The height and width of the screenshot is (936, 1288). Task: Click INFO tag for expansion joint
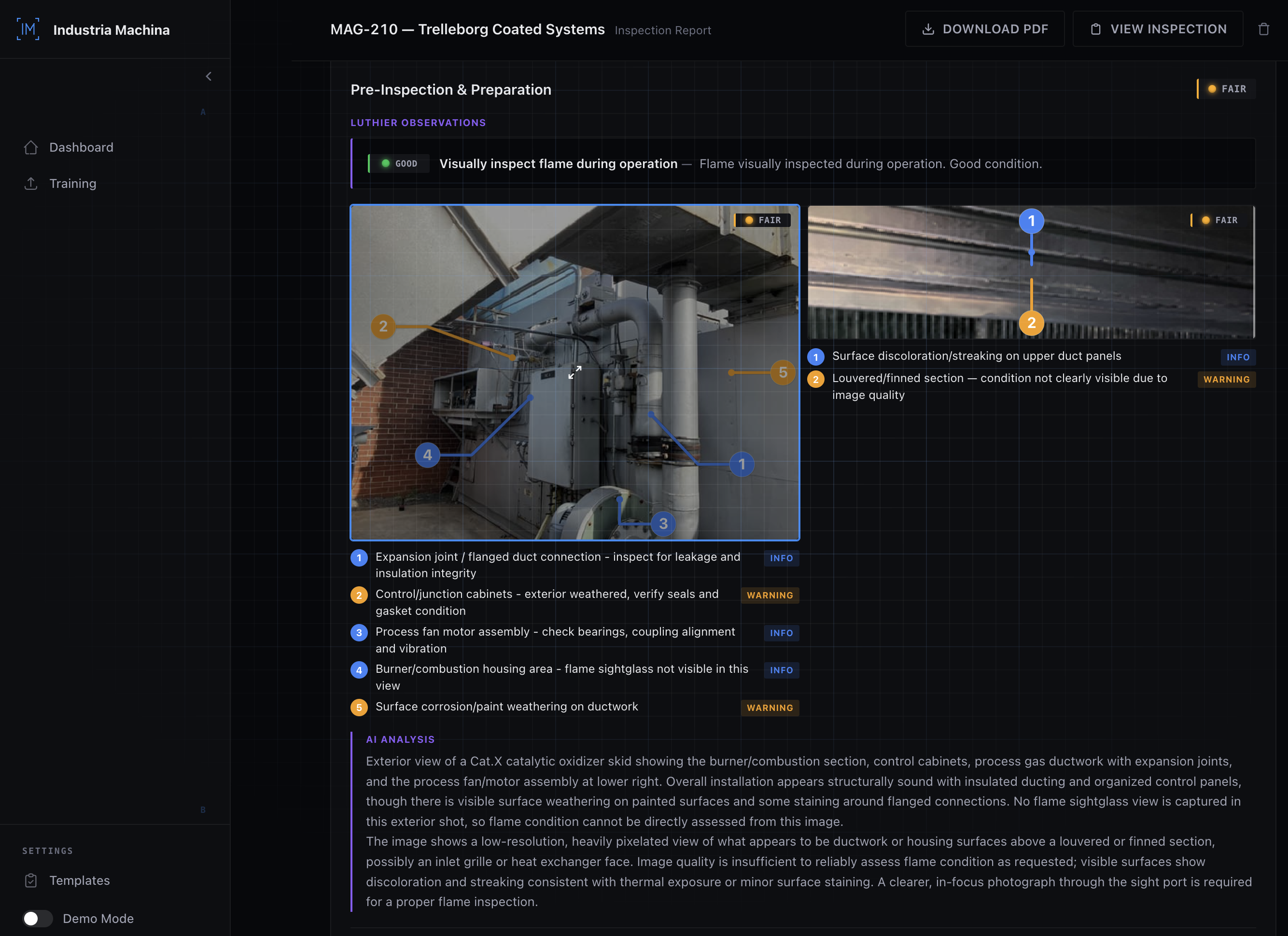[782, 558]
